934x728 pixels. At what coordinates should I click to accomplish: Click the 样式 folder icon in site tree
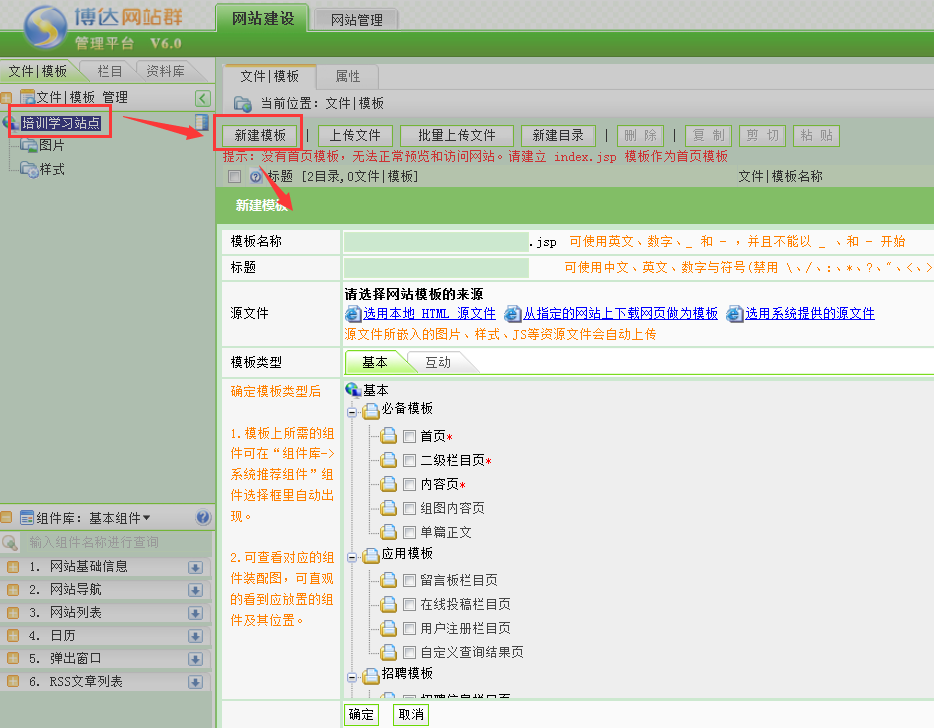pos(29,170)
